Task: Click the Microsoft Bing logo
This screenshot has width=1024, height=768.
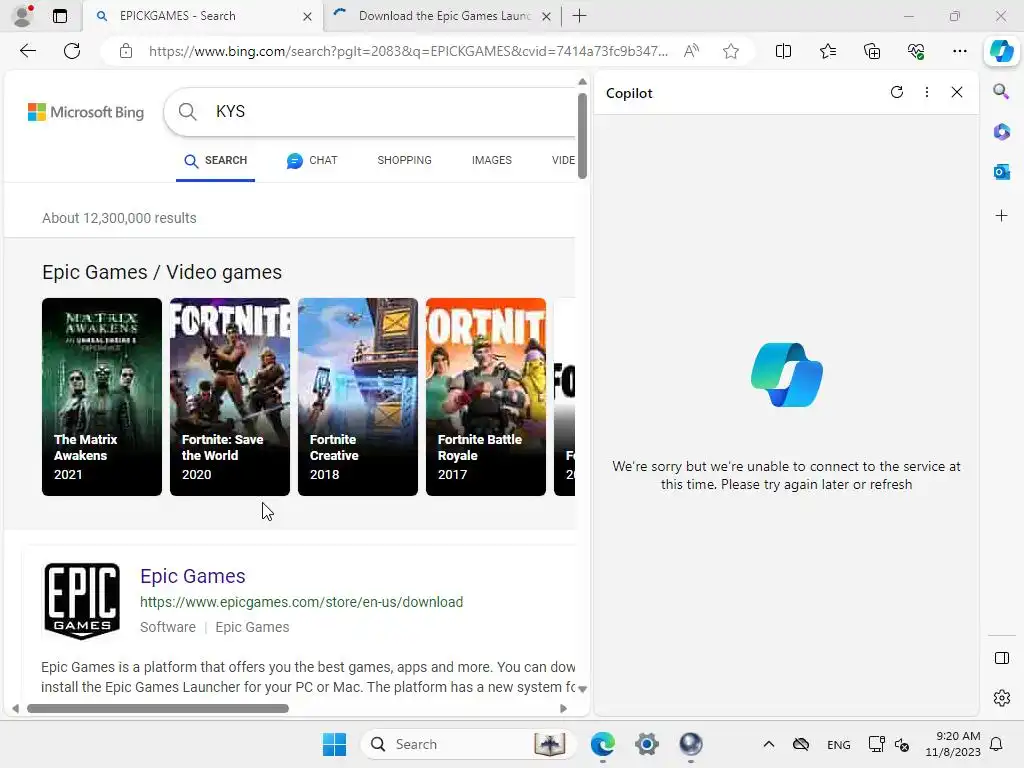Action: pos(86,112)
